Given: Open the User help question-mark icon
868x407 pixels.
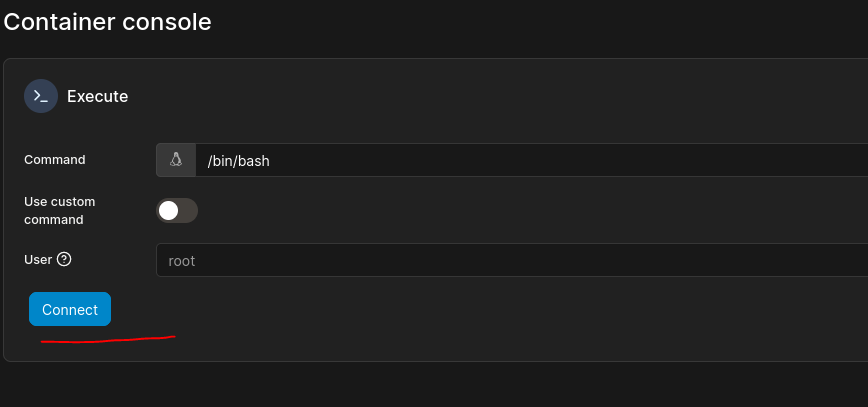Looking at the screenshot, I should [x=64, y=259].
